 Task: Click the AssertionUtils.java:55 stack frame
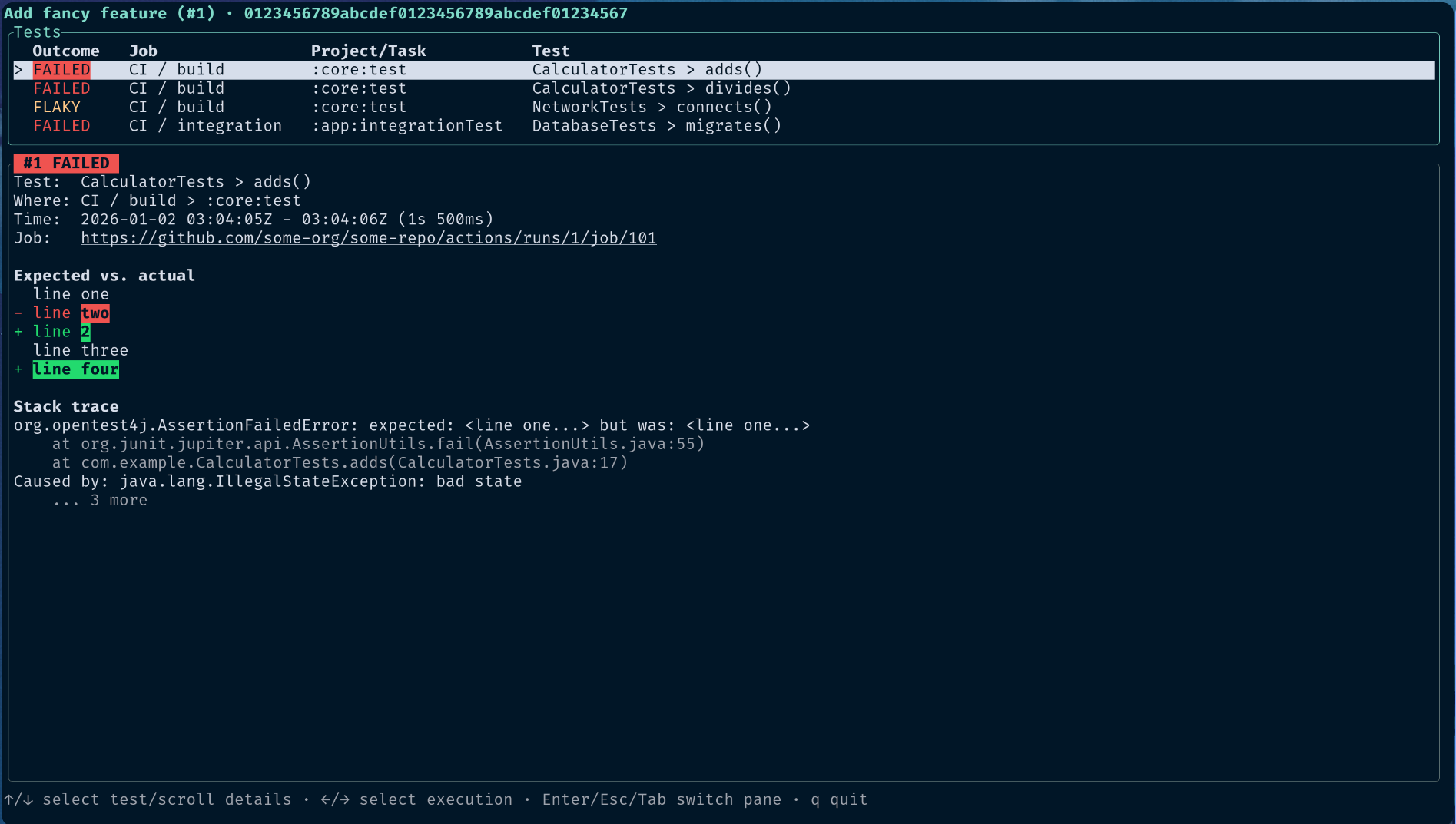pyautogui.click(x=378, y=444)
